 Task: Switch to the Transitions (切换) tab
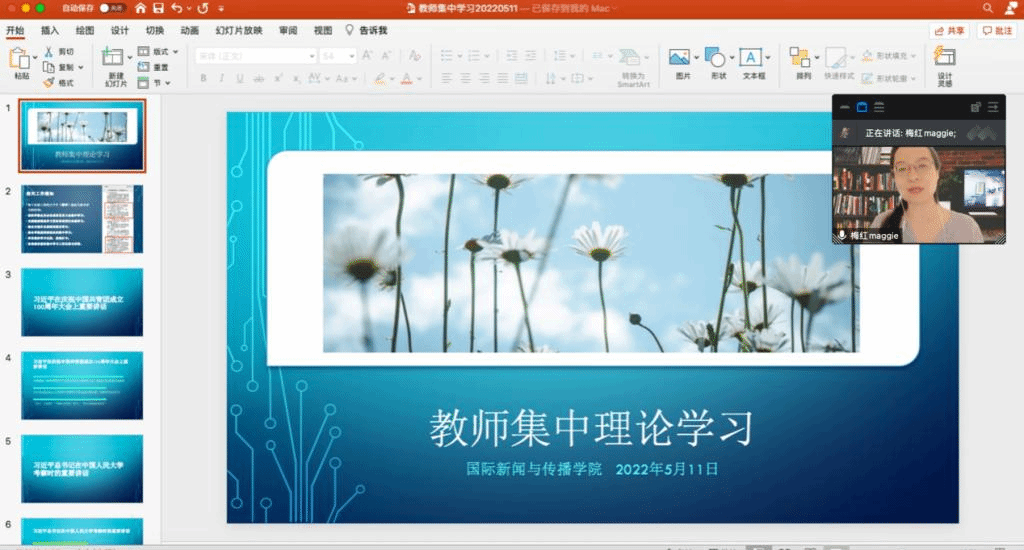(155, 30)
